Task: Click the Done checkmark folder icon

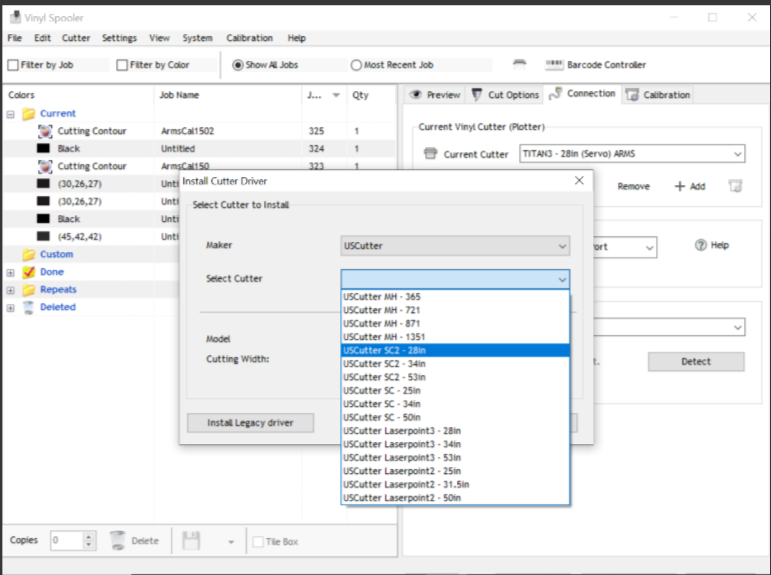Action: pos(29,272)
